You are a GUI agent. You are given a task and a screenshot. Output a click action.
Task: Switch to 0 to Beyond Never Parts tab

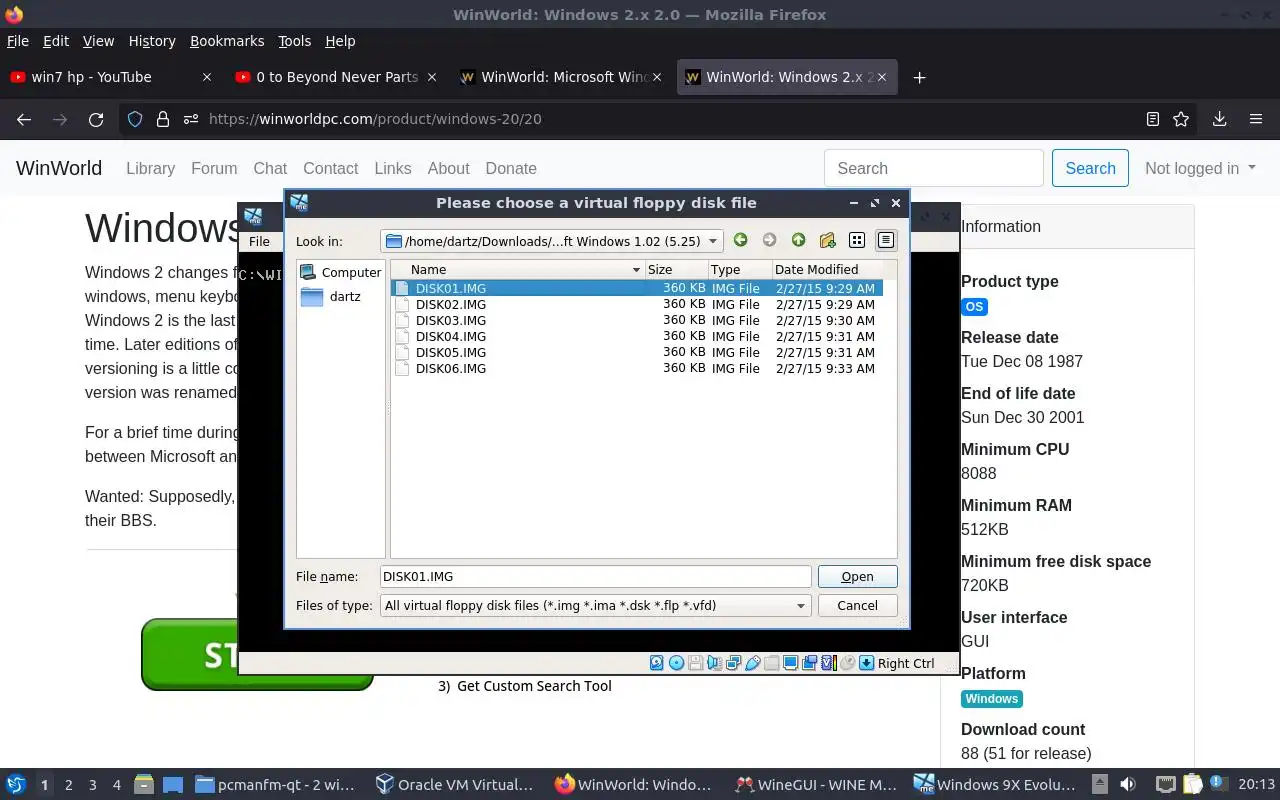pyautogui.click(x=336, y=77)
